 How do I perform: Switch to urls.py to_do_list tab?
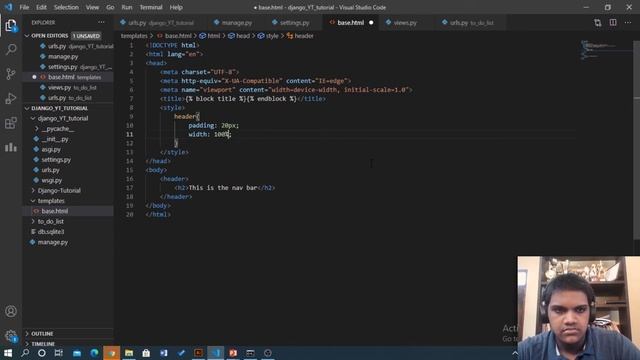coord(471,22)
